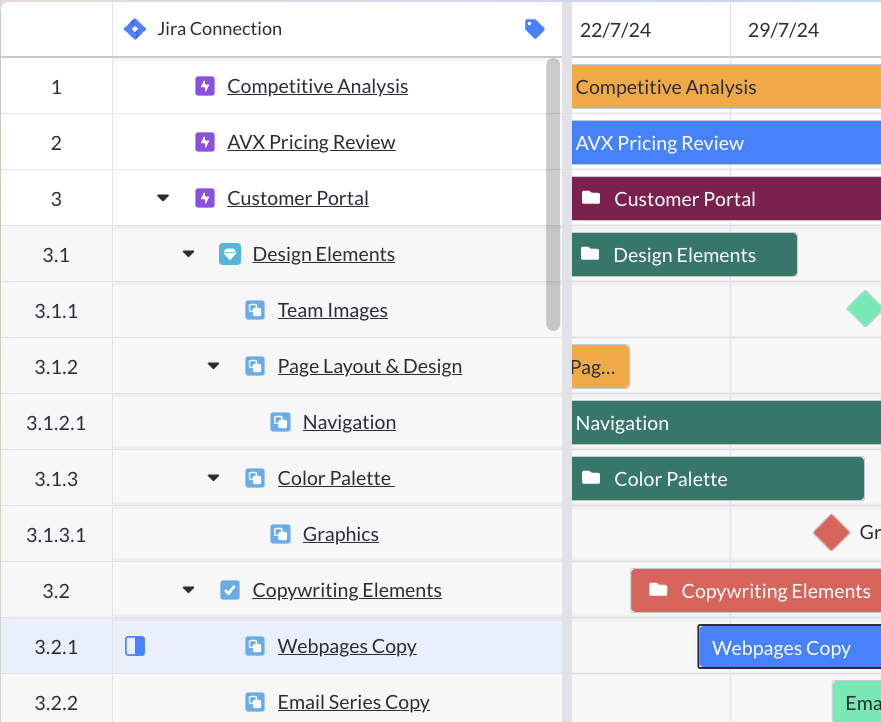Select row number 3.1.3.1
The width and height of the screenshot is (881, 722).
coord(56,534)
